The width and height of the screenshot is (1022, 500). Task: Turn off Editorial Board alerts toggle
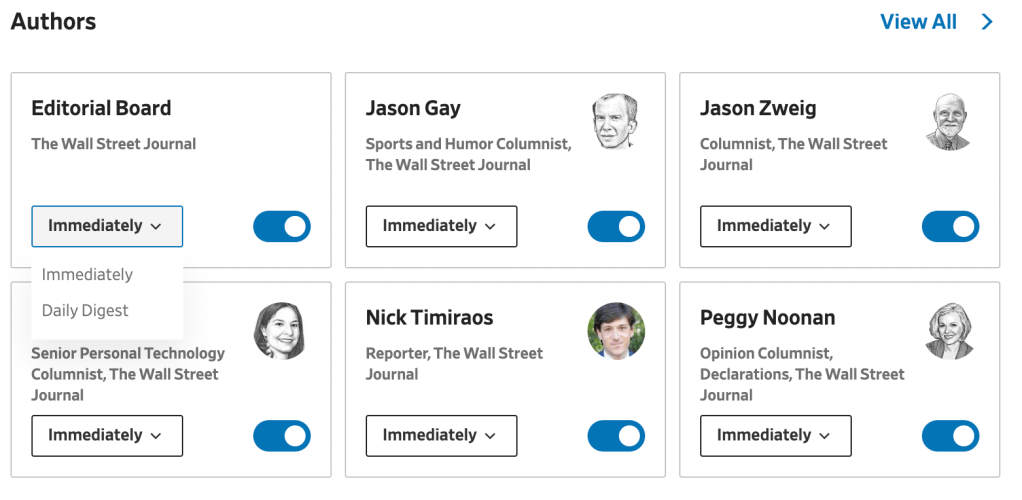(x=282, y=227)
